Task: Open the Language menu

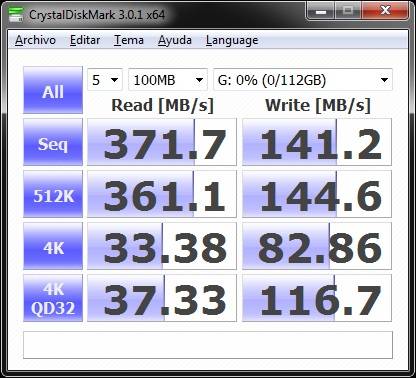Action: coord(232,40)
